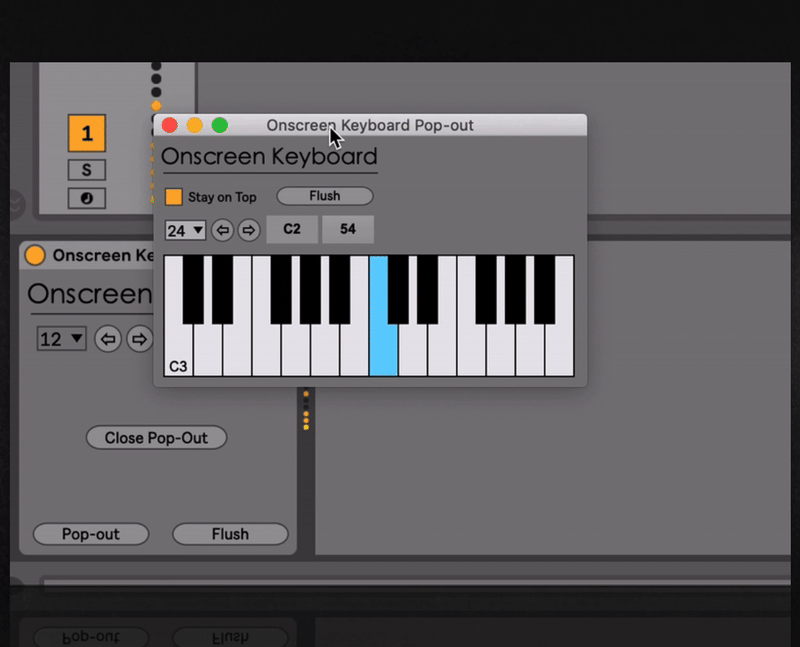Click Flush in the pop-out window
Screen dimensions: 800x647
coord(324,196)
